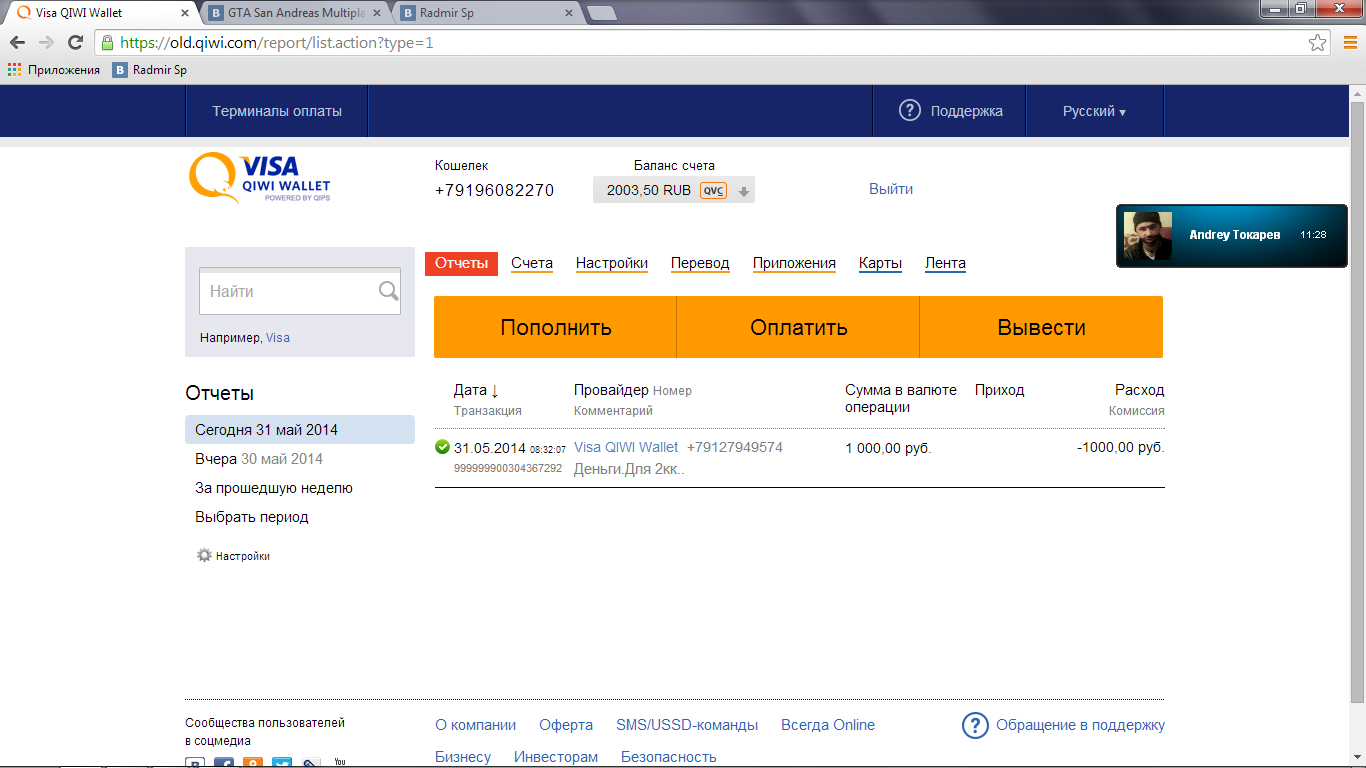The image size is (1366, 768).
Task: Open the Карты tab
Action: [880, 263]
